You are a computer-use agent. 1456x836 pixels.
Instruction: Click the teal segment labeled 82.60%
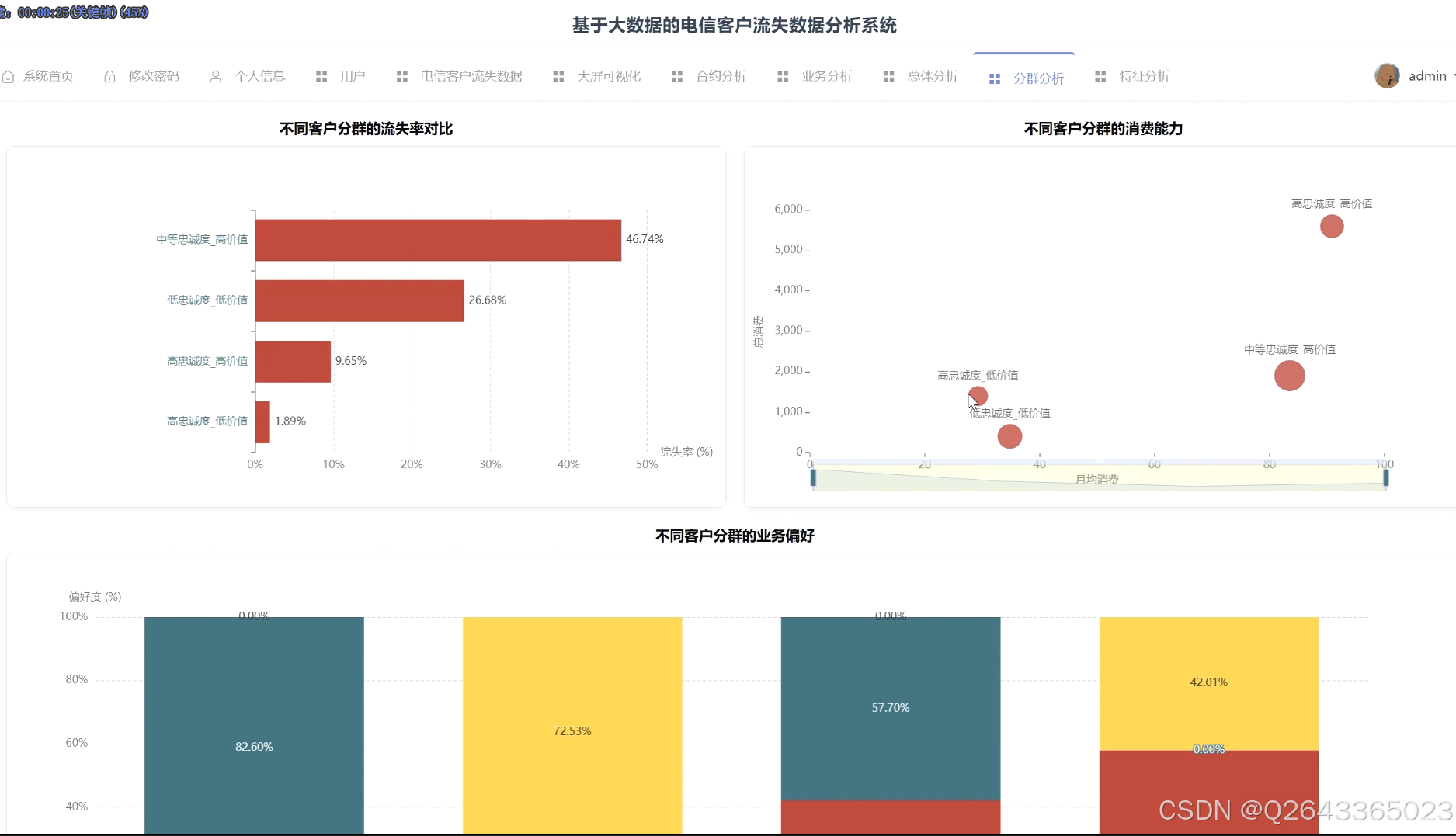[x=254, y=726]
